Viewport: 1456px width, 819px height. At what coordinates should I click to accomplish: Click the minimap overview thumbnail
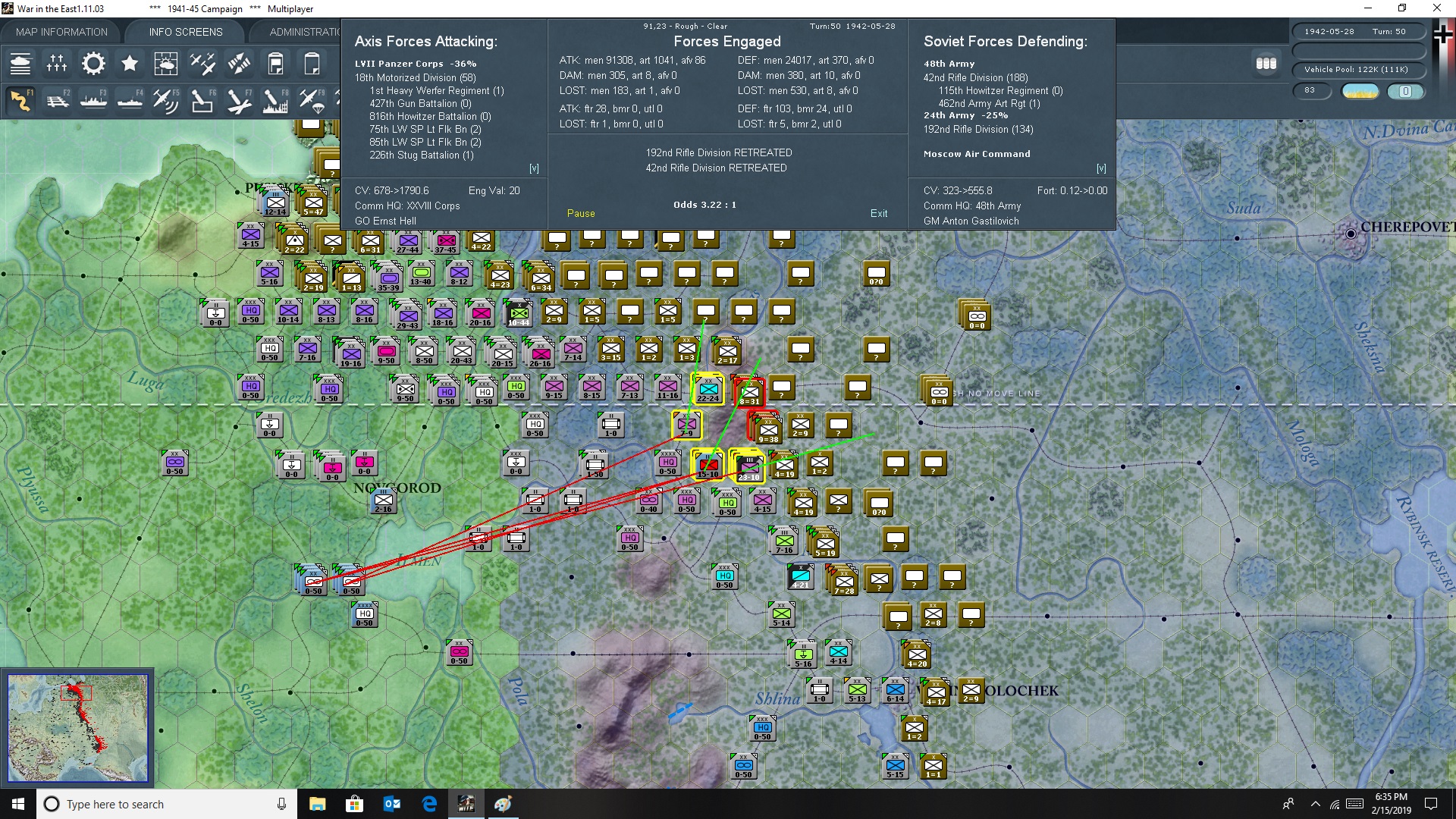pyautogui.click(x=78, y=728)
